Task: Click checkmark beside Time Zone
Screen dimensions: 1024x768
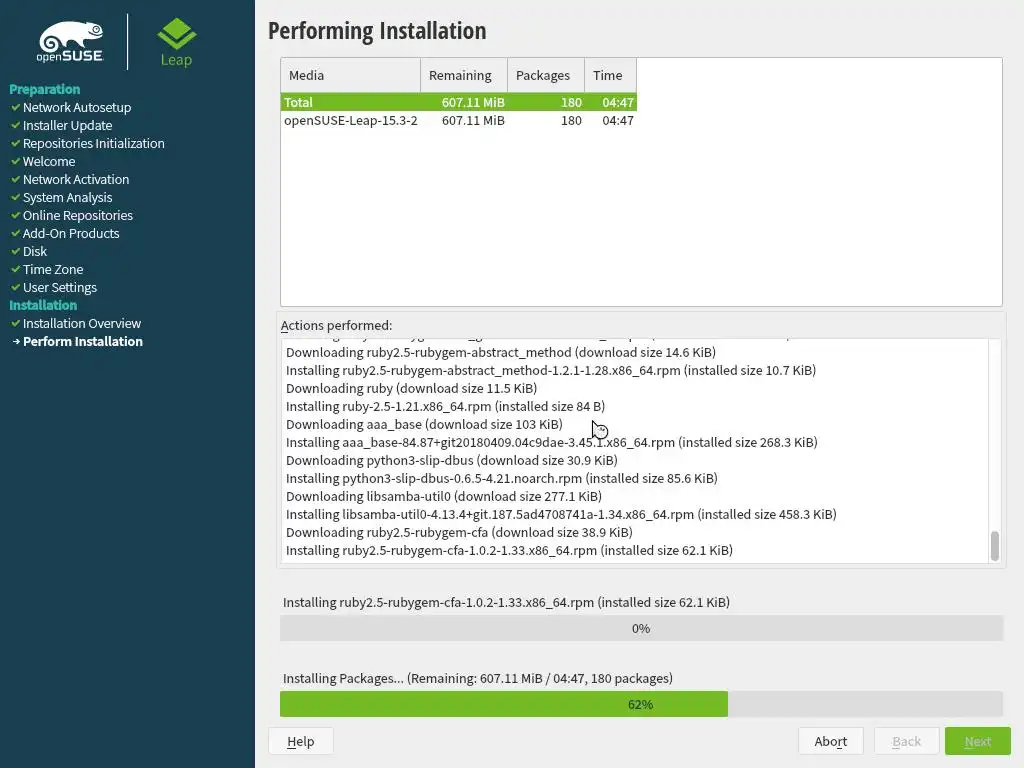Action: (16, 269)
